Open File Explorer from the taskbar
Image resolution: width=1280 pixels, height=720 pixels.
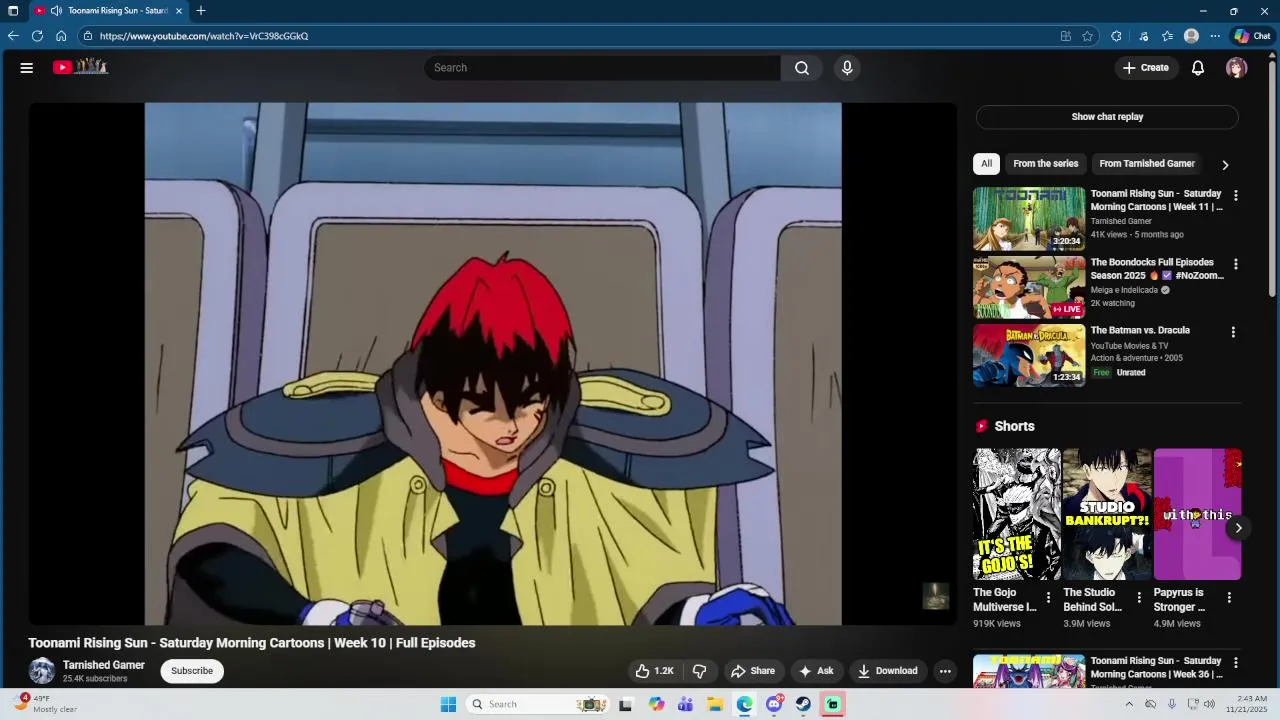coord(715,704)
